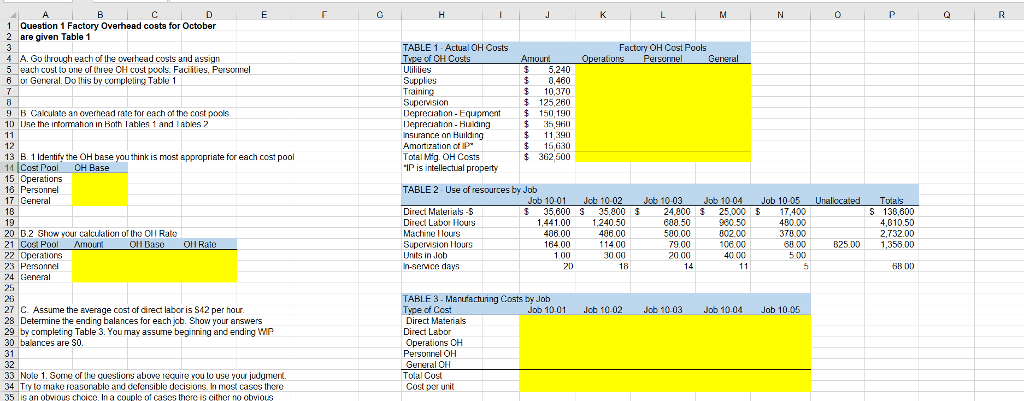Click Job 10-03 header in Table 2
The width and height of the screenshot is (1024, 401).
[x=663, y=200]
